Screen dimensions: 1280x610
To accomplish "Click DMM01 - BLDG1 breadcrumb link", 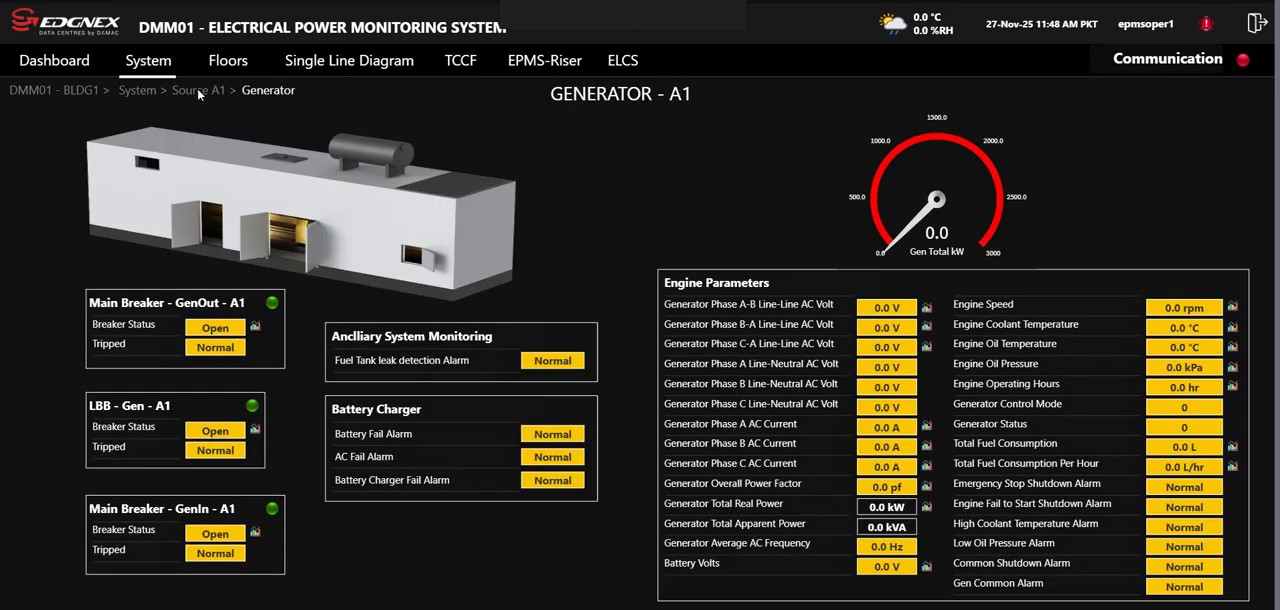I will pos(54,90).
